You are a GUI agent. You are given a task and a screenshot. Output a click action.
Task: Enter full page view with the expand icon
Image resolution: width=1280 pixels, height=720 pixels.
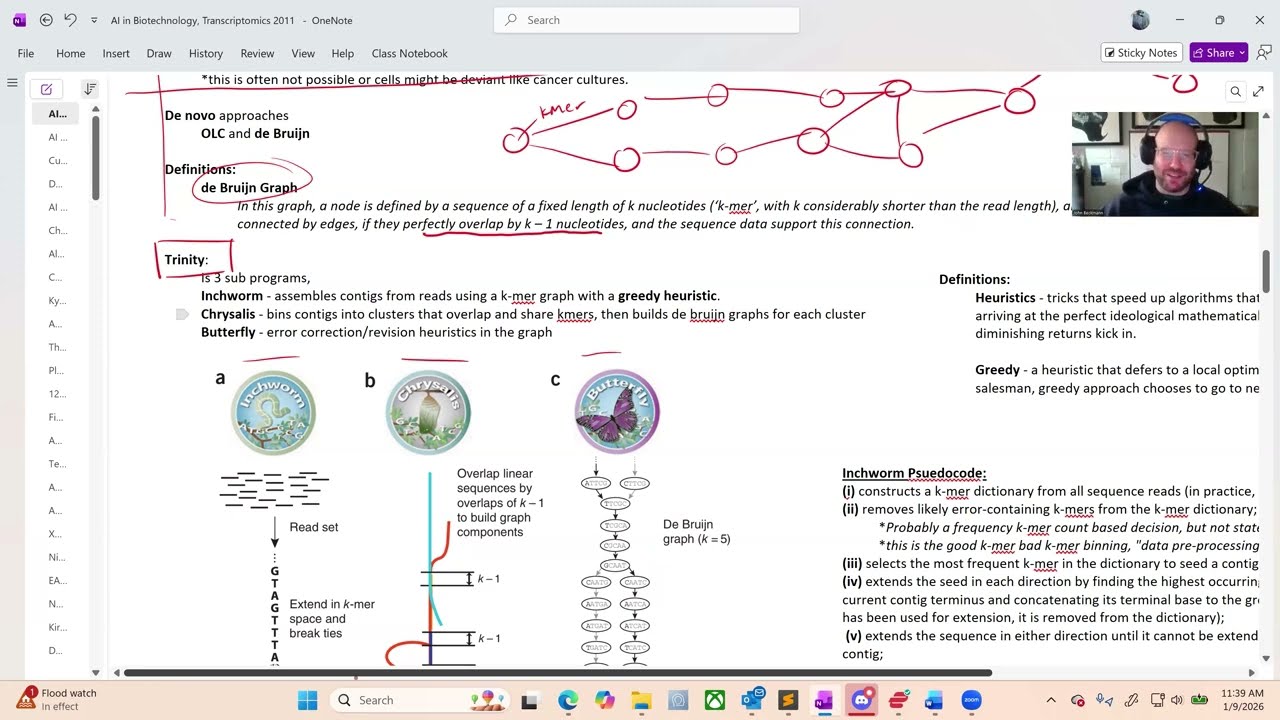[x=1257, y=92]
